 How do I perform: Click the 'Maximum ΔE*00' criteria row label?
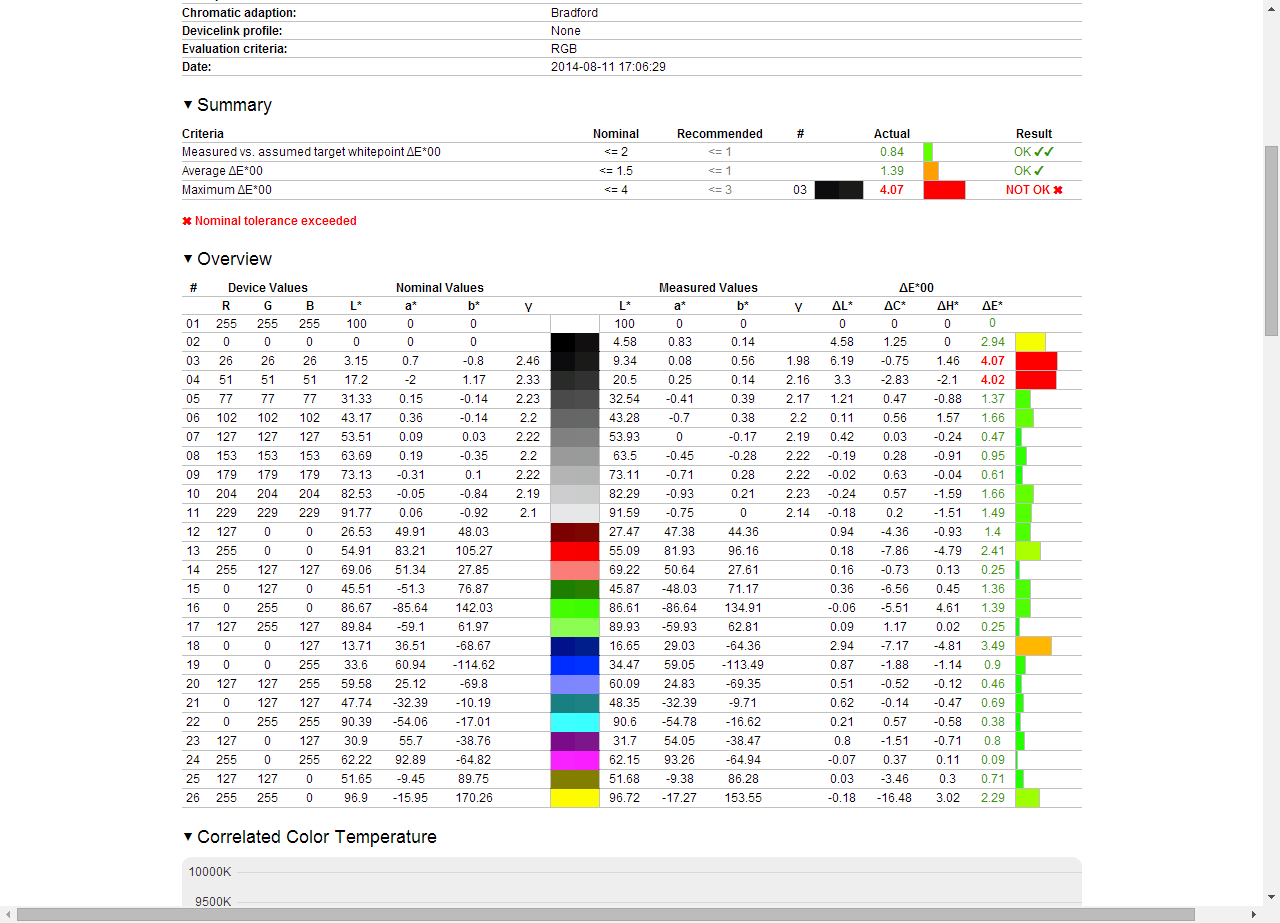tap(227, 190)
